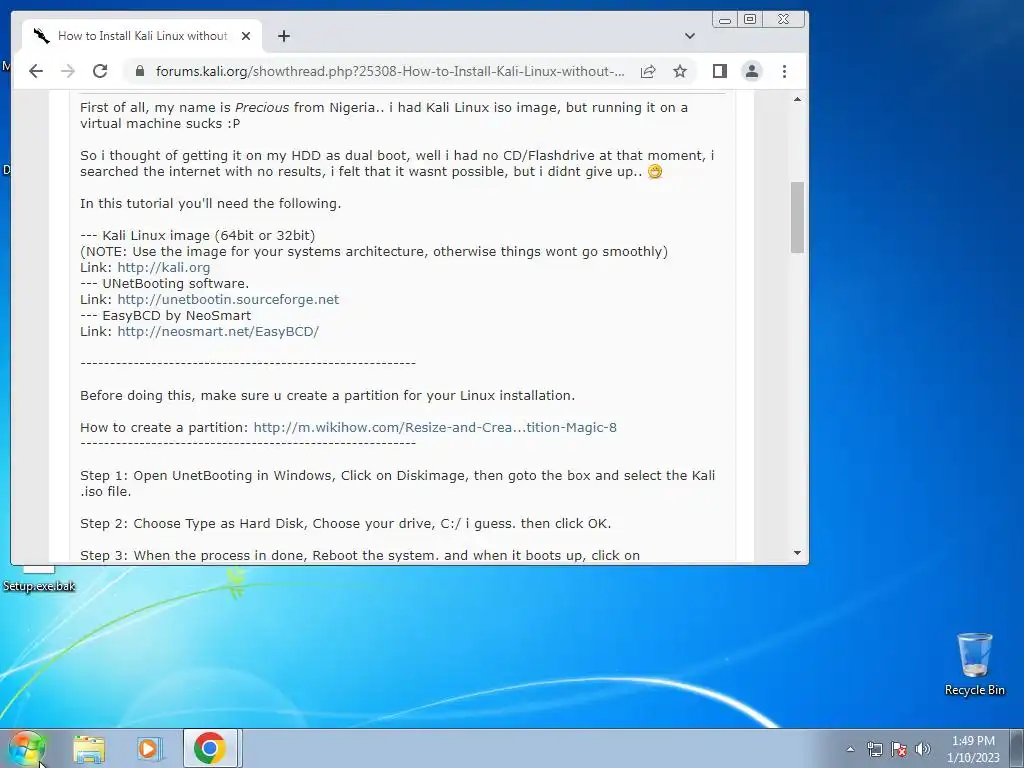Reload the Kali forum page
The height and width of the screenshot is (768, 1024).
(100, 71)
